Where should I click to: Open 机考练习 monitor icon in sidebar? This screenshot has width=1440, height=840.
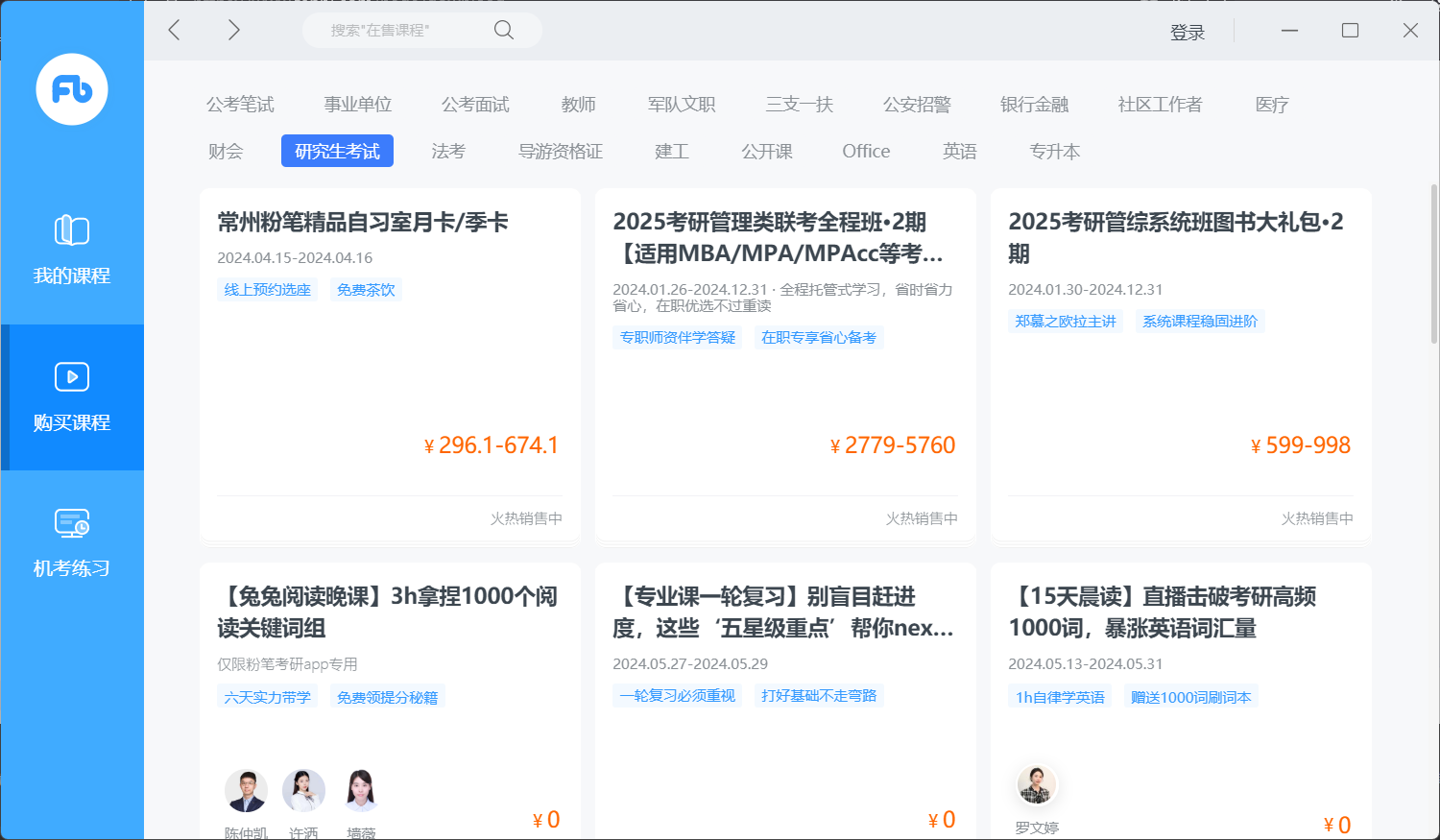click(x=72, y=523)
